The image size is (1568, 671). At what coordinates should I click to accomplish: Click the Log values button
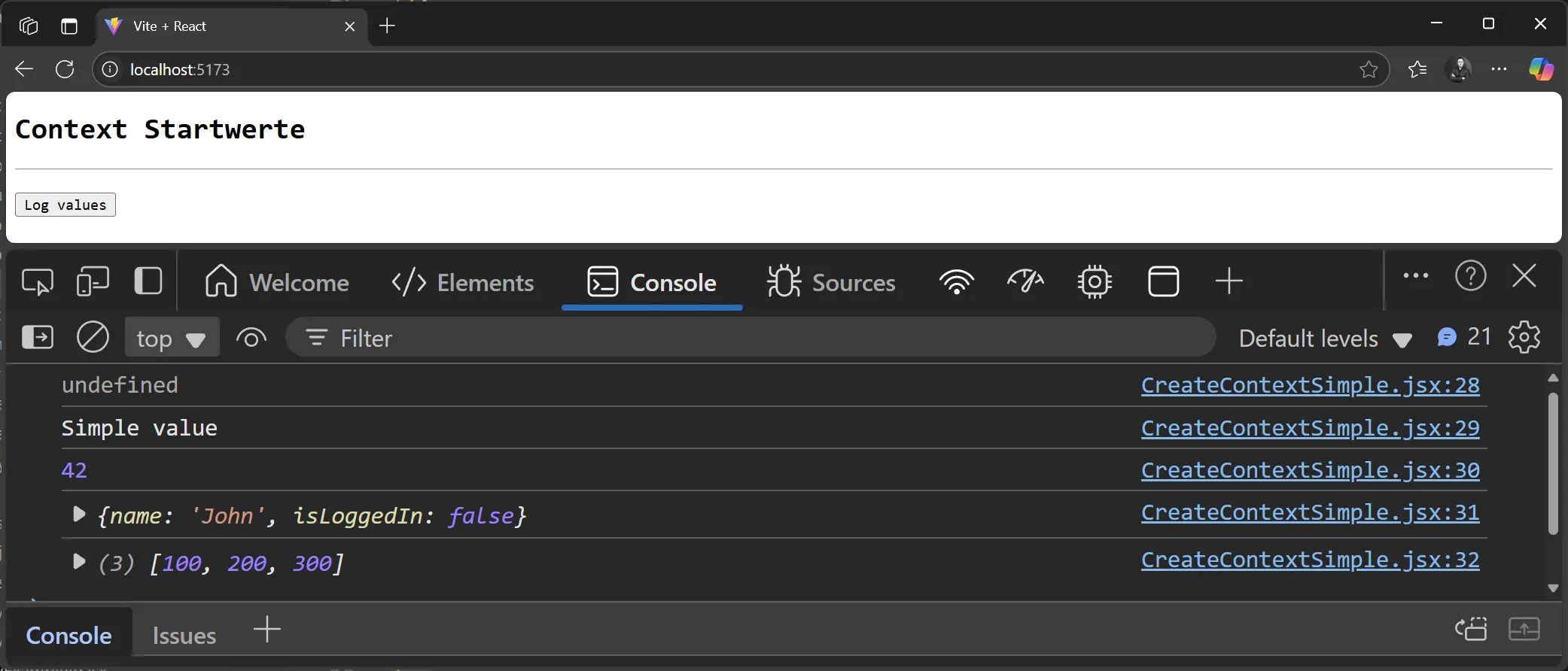point(65,205)
